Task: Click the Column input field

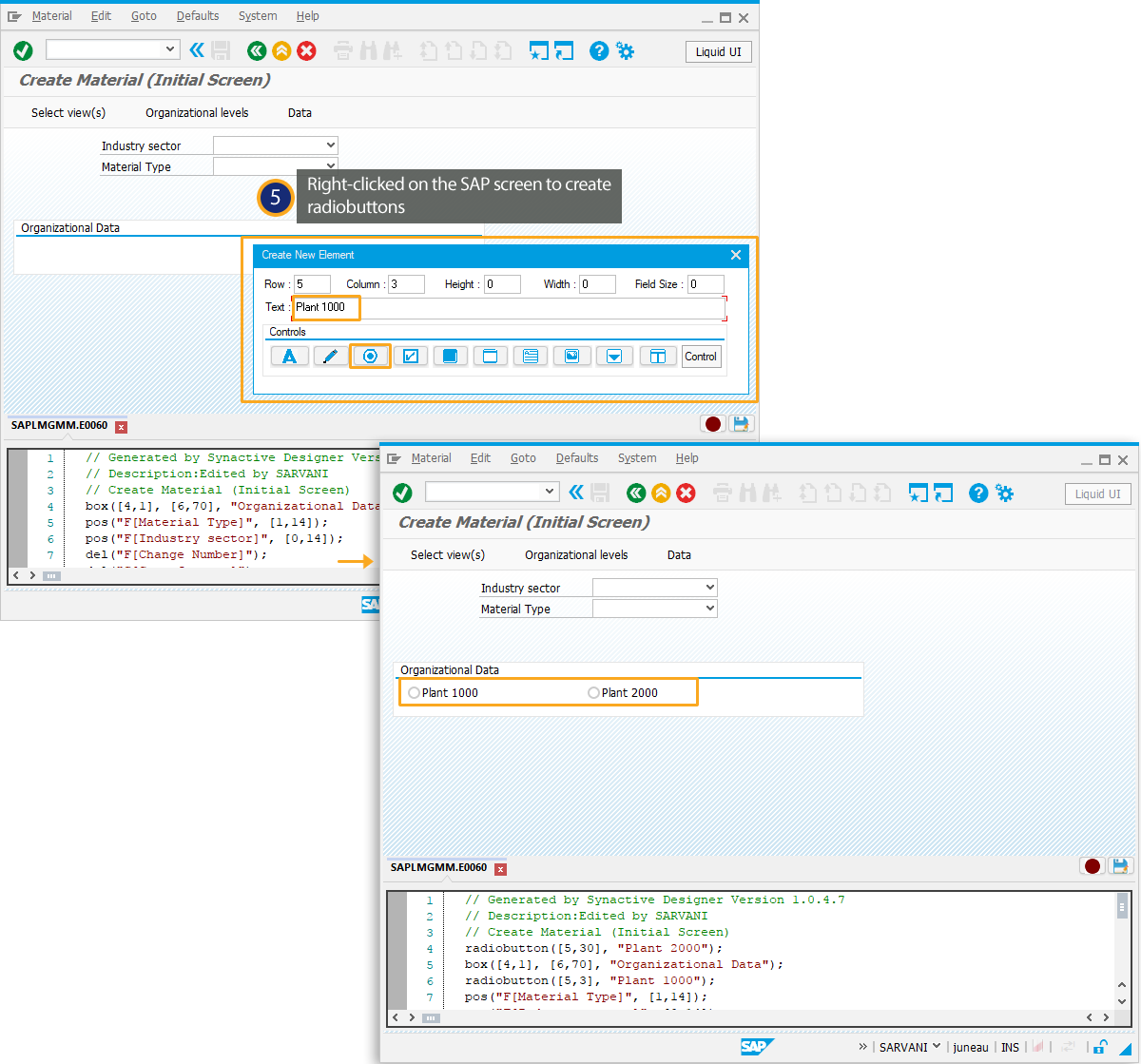Action: tap(408, 284)
